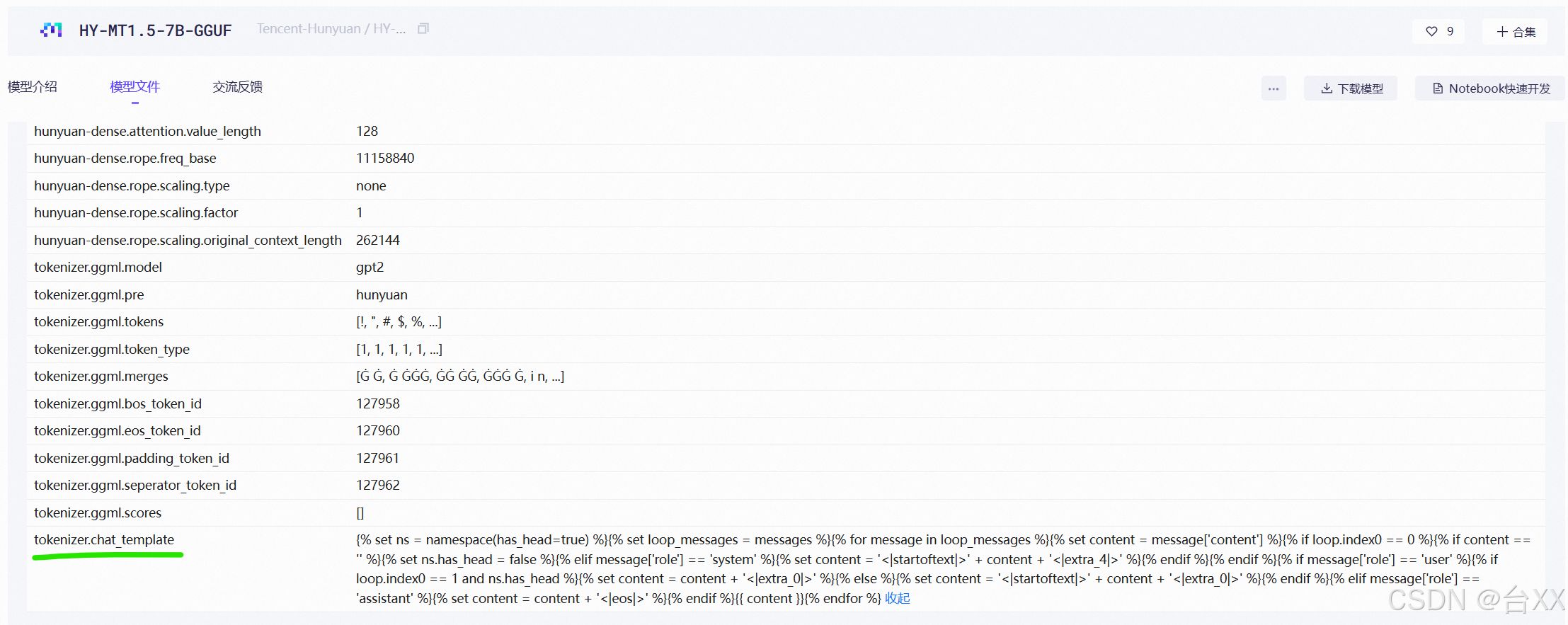Select hunyuan-dense.rope.scaling.factor key
The height and width of the screenshot is (625, 1568).
point(136,212)
